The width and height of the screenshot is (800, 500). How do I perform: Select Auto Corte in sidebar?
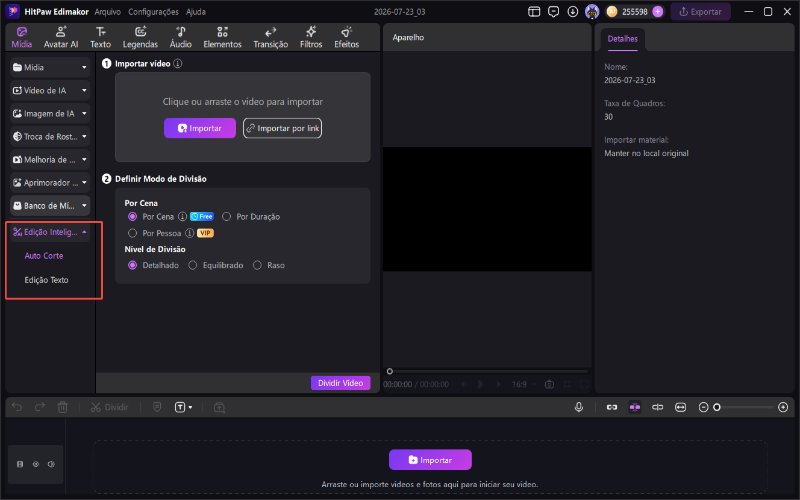click(x=44, y=256)
